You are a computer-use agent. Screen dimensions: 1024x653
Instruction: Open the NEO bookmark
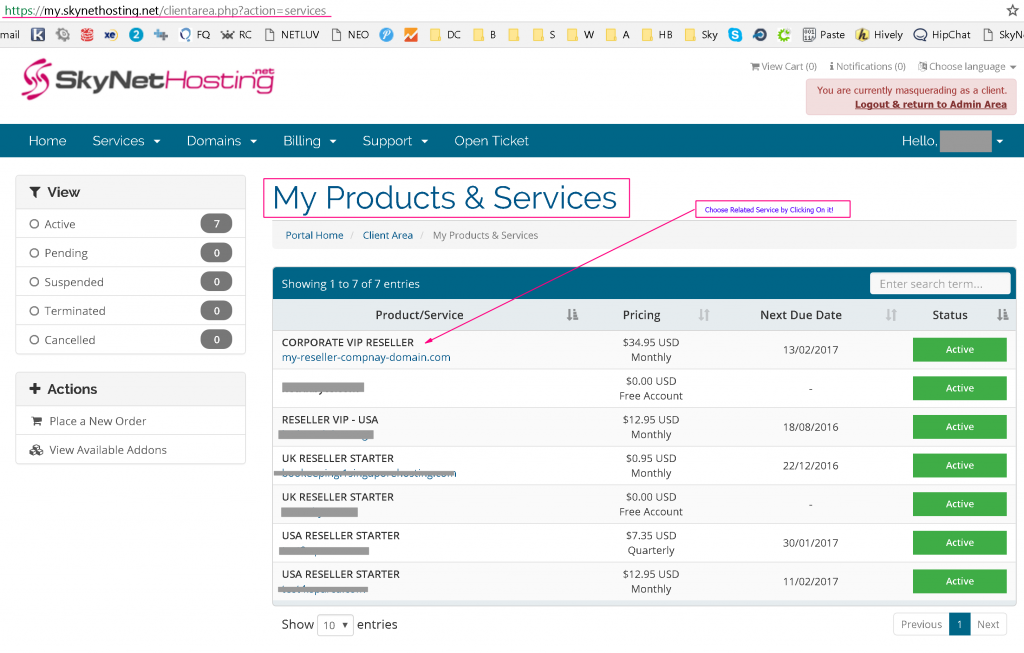[x=350, y=35]
